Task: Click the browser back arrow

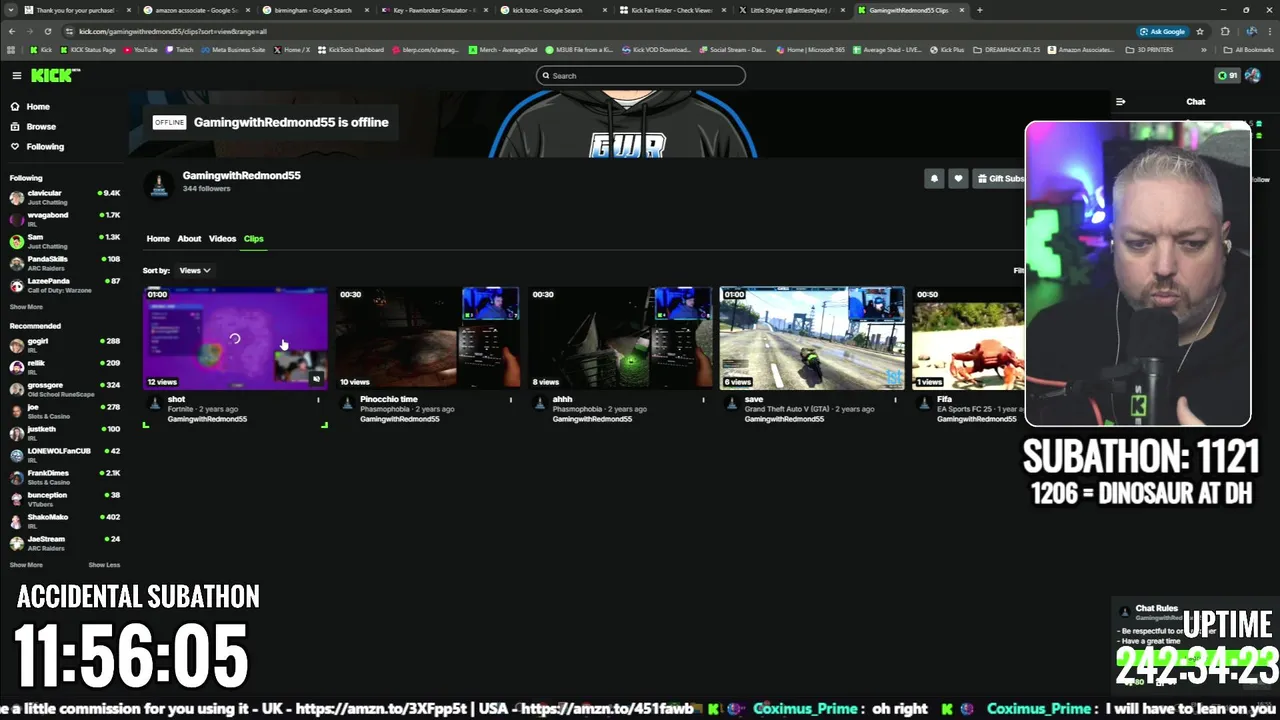Action: pos(12,32)
